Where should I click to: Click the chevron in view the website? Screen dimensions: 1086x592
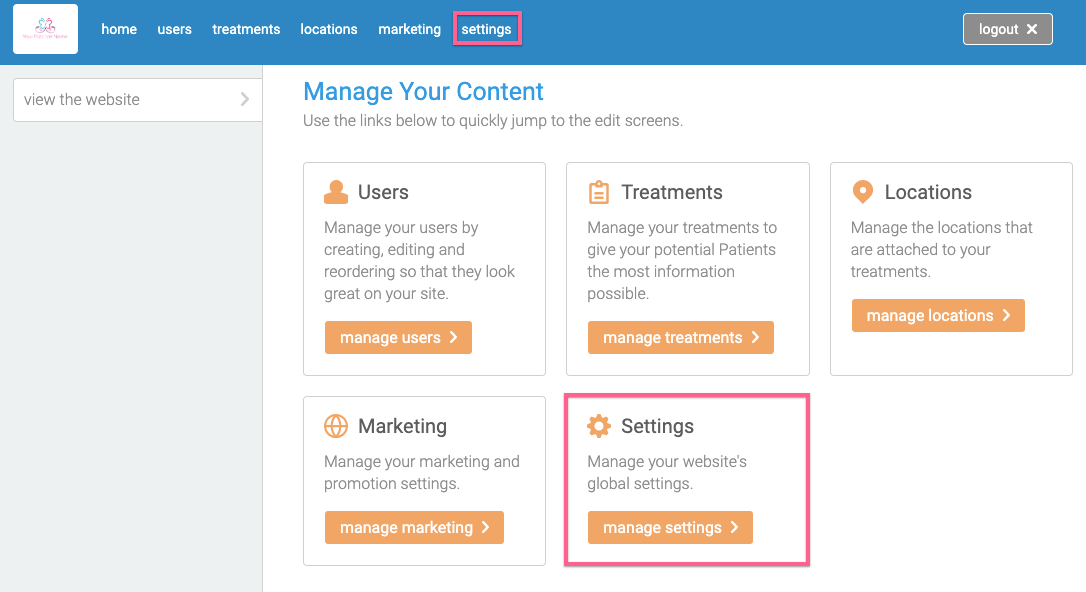pos(244,99)
